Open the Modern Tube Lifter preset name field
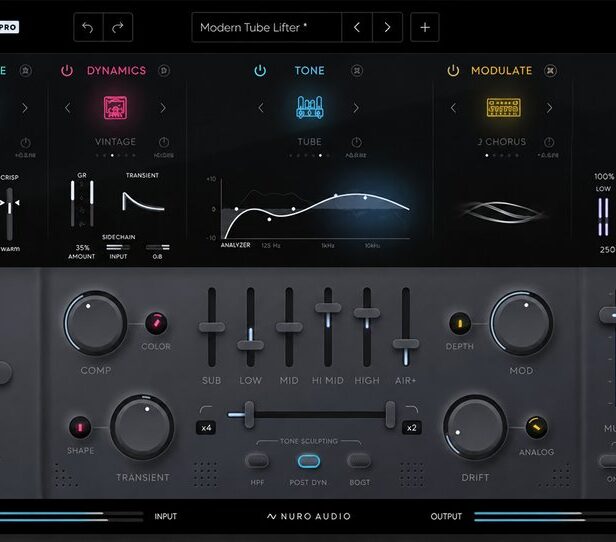616x542 pixels. point(267,27)
